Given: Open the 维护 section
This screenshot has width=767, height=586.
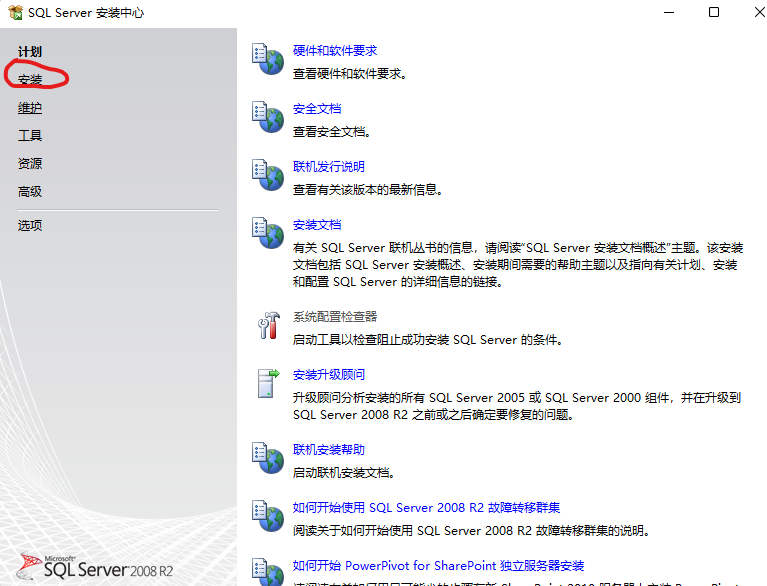Looking at the screenshot, I should pos(30,108).
